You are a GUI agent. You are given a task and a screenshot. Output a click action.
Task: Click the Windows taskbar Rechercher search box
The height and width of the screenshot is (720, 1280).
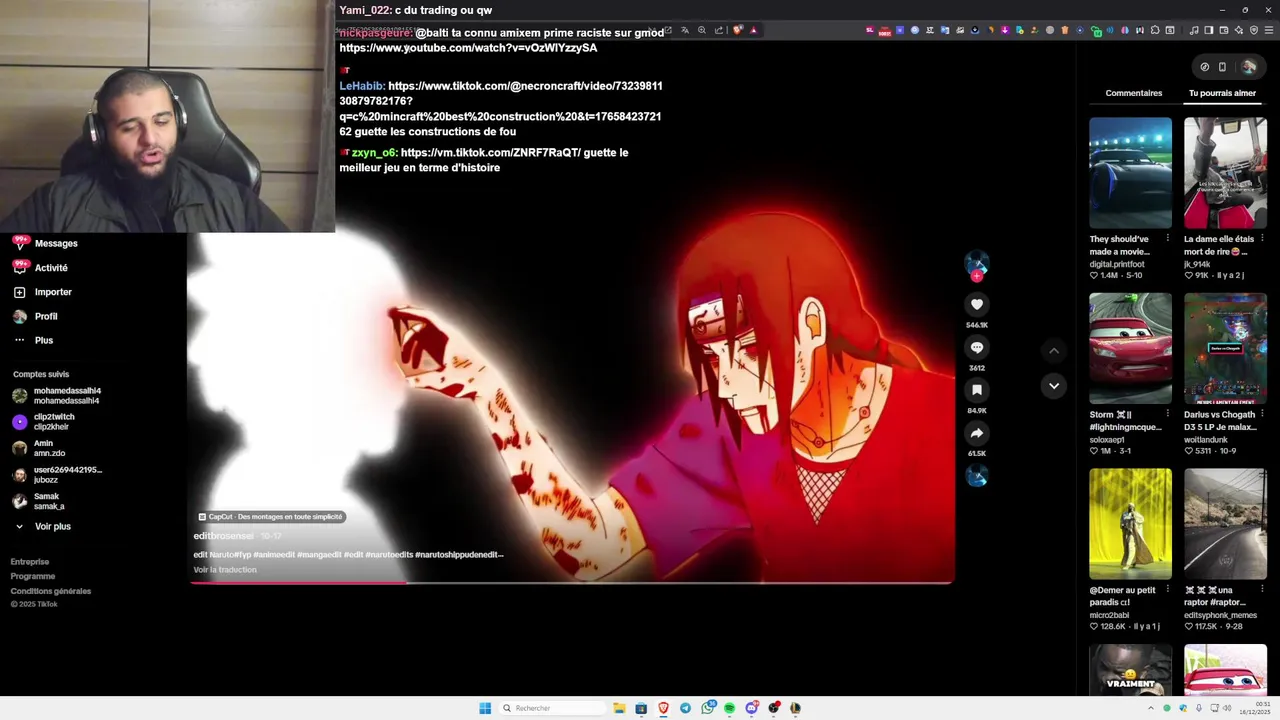552,708
